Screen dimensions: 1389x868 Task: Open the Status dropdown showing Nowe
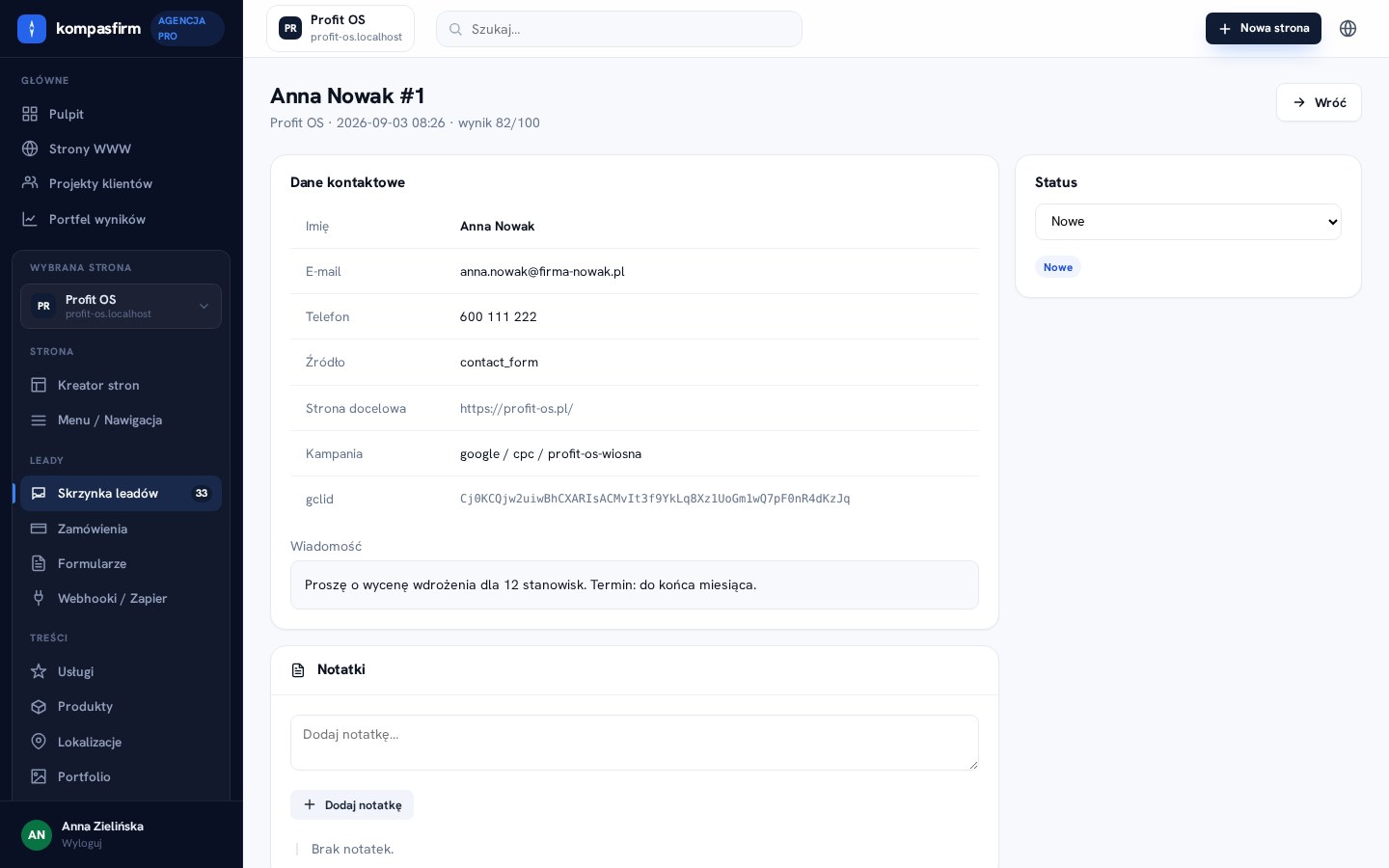[x=1188, y=222]
